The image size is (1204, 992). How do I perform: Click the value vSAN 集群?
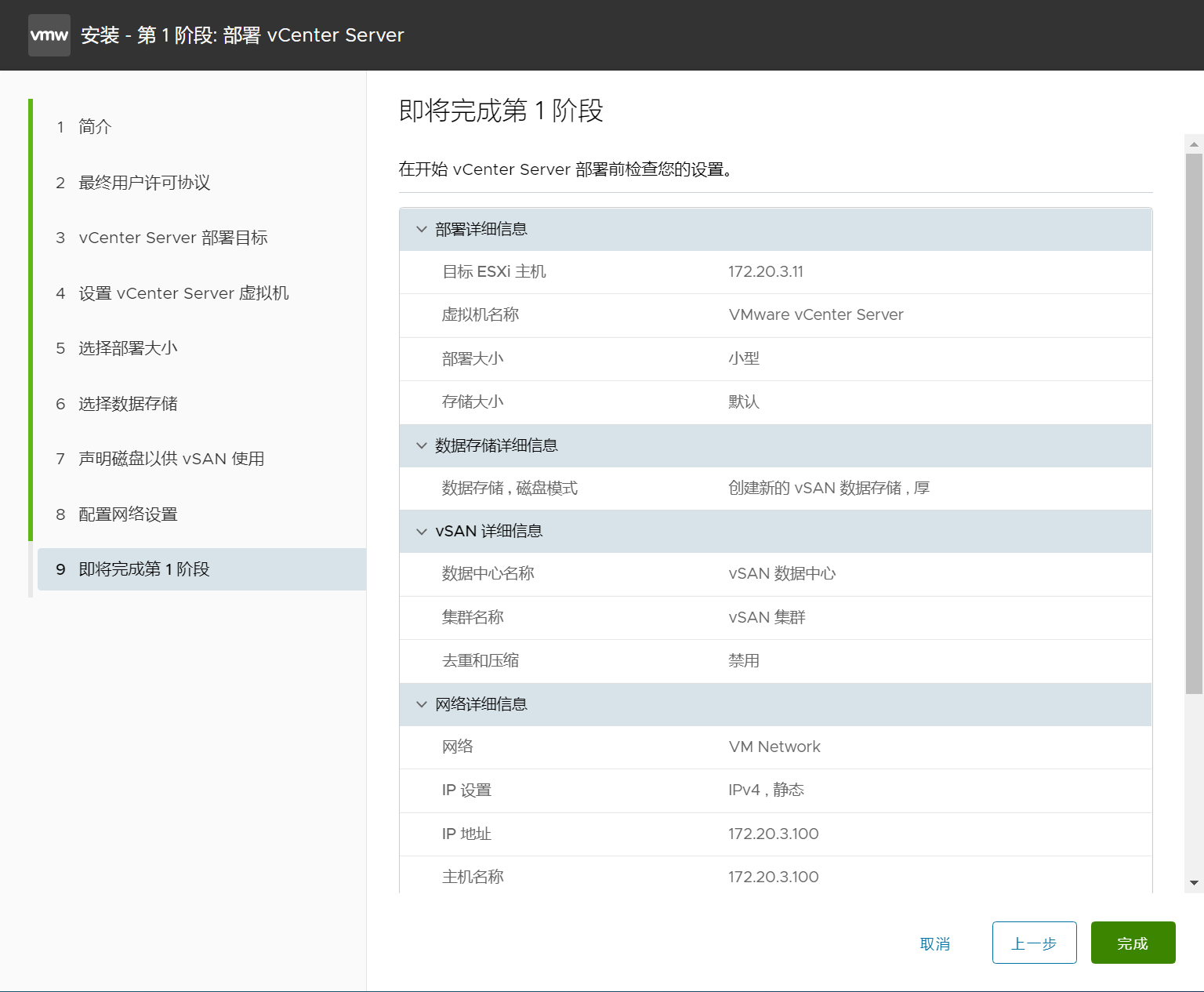pyautogui.click(x=767, y=617)
